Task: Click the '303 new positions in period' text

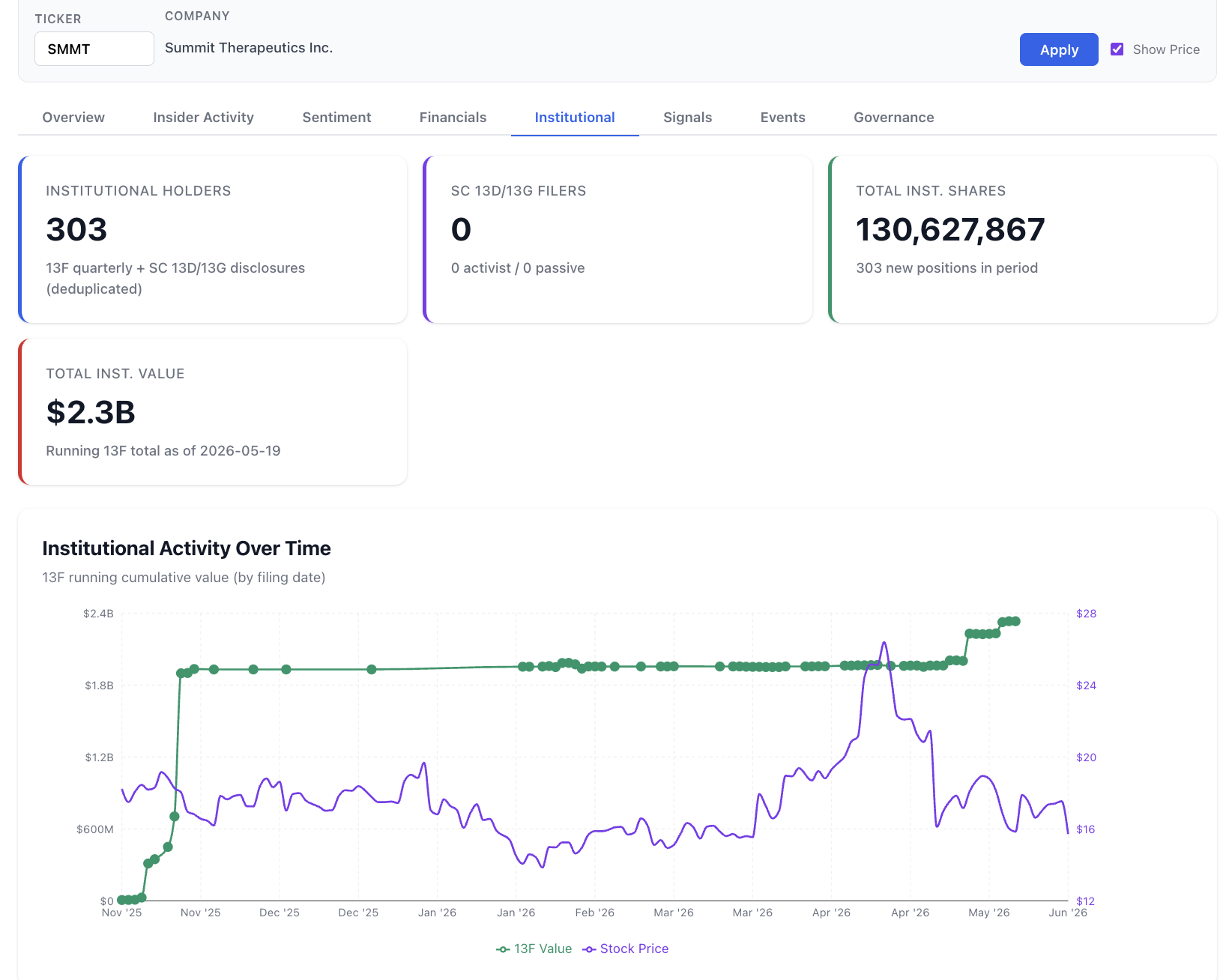Action: (946, 267)
